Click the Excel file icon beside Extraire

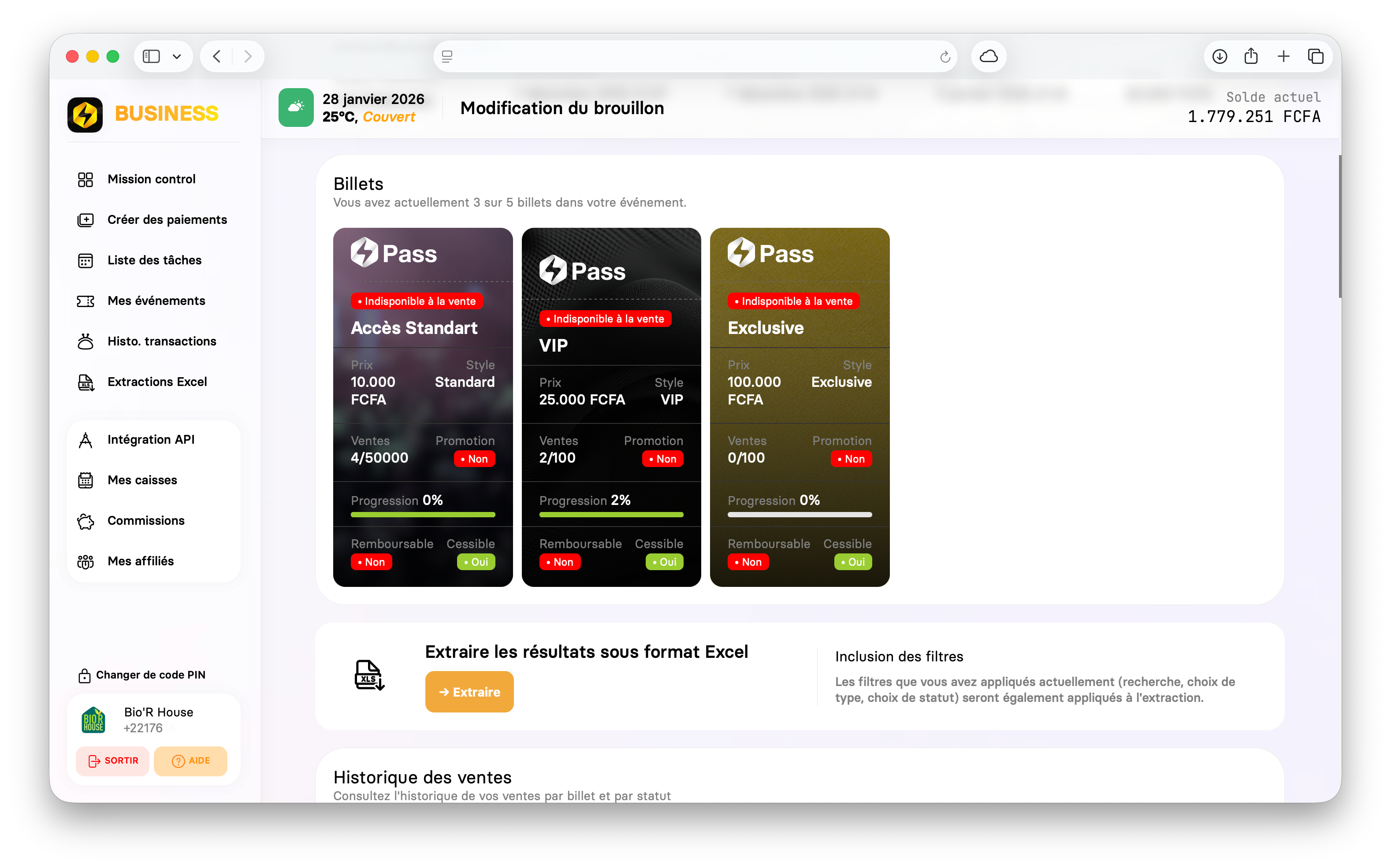click(369, 675)
